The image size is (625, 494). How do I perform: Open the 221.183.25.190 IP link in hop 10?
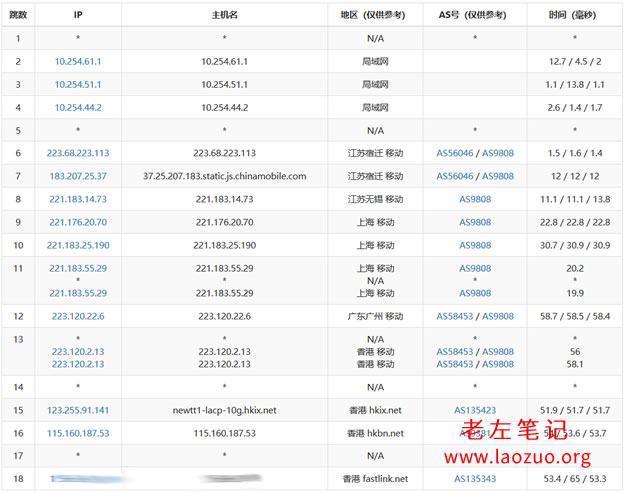tap(78, 245)
